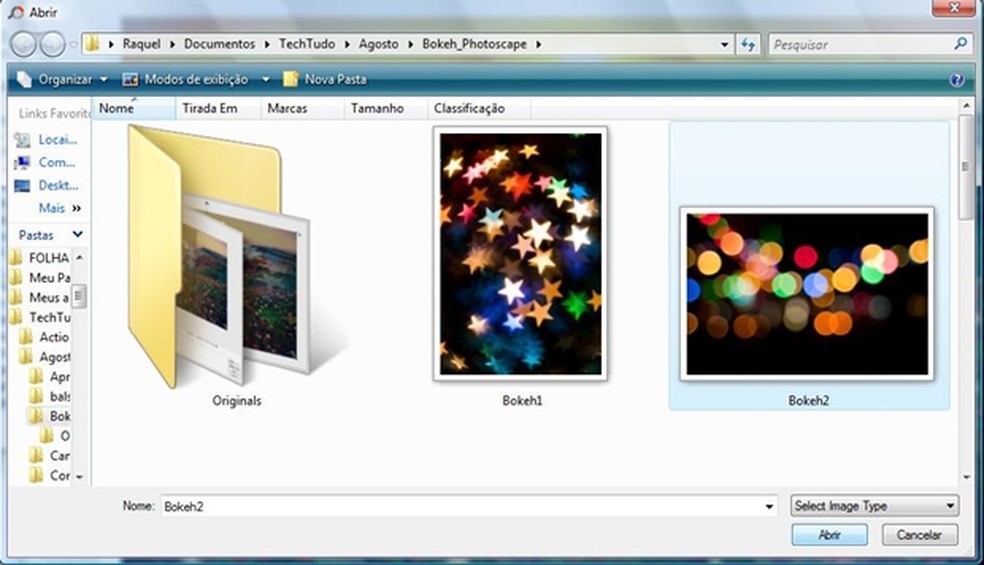The height and width of the screenshot is (565, 984).
Task: Click the Abrir button
Action: [x=830, y=535]
